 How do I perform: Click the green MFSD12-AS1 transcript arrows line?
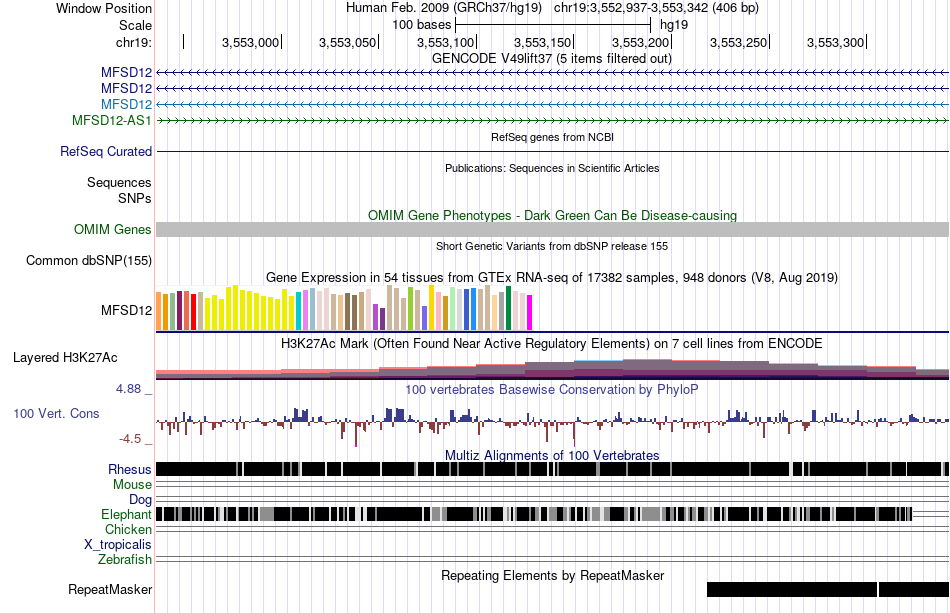click(x=553, y=121)
